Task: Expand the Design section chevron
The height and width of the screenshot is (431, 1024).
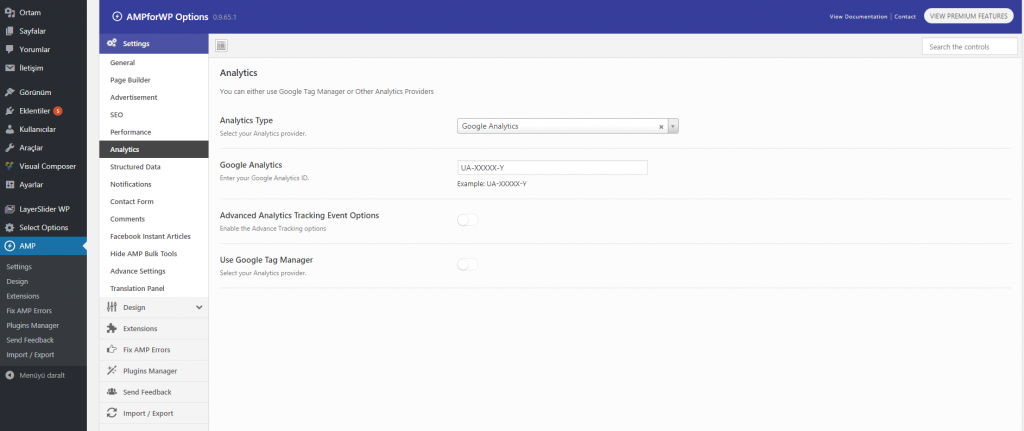Action: coord(199,307)
